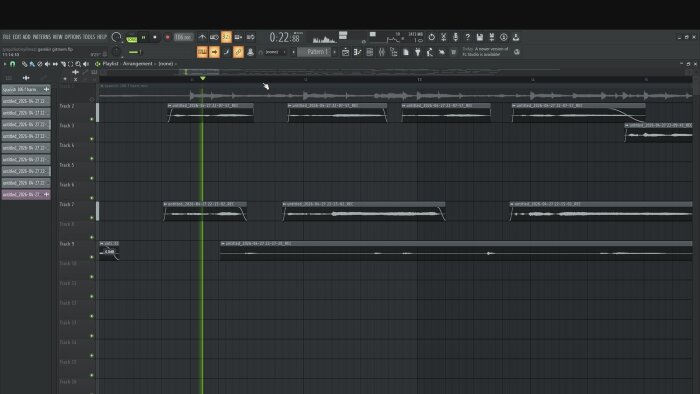Click the download content library icon
The height and width of the screenshot is (394, 700).
pyautogui.click(x=516, y=37)
